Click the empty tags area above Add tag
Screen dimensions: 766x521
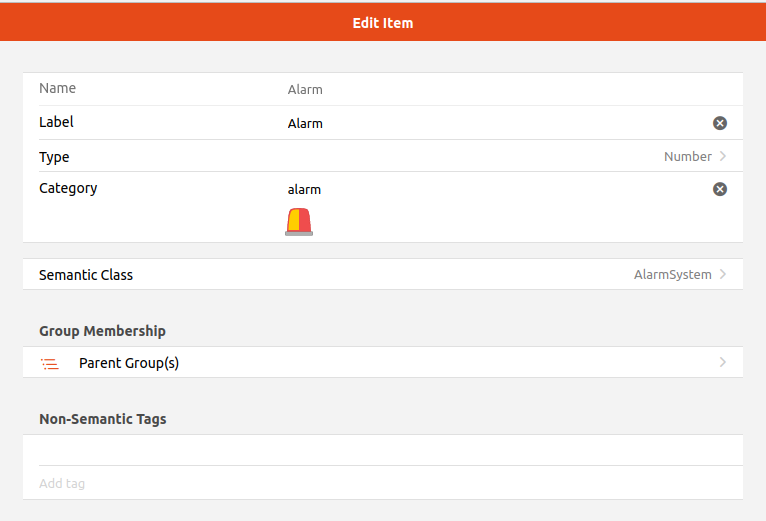(383, 450)
